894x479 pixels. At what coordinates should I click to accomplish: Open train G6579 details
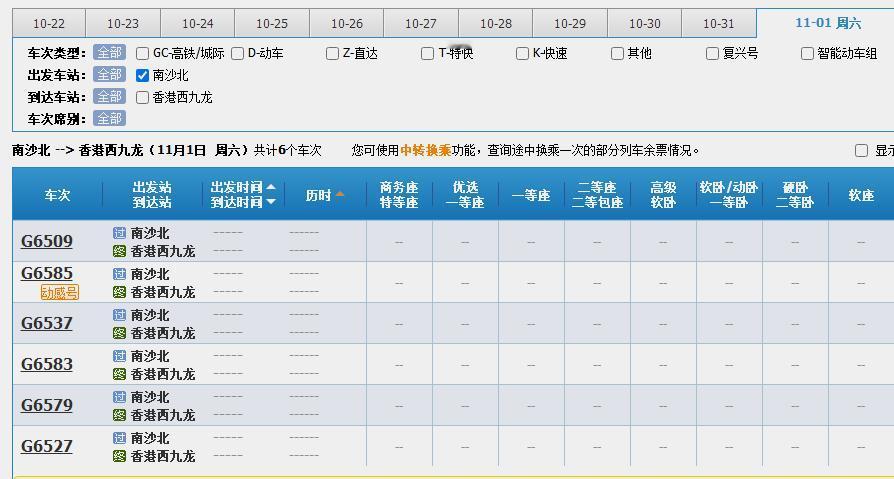point(47,405)
